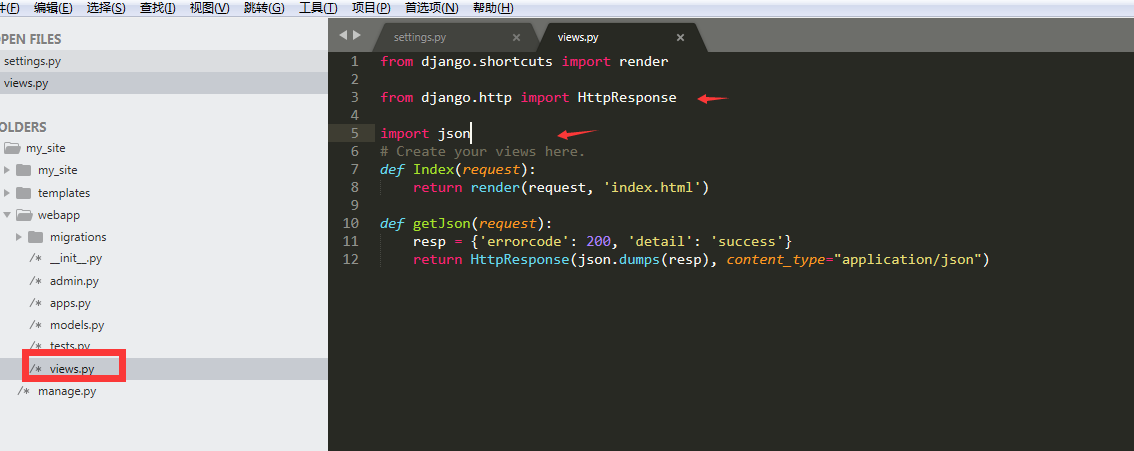Open views.py in folder tree
This screenshot has width=1134, height=451.
coord(72,369)
